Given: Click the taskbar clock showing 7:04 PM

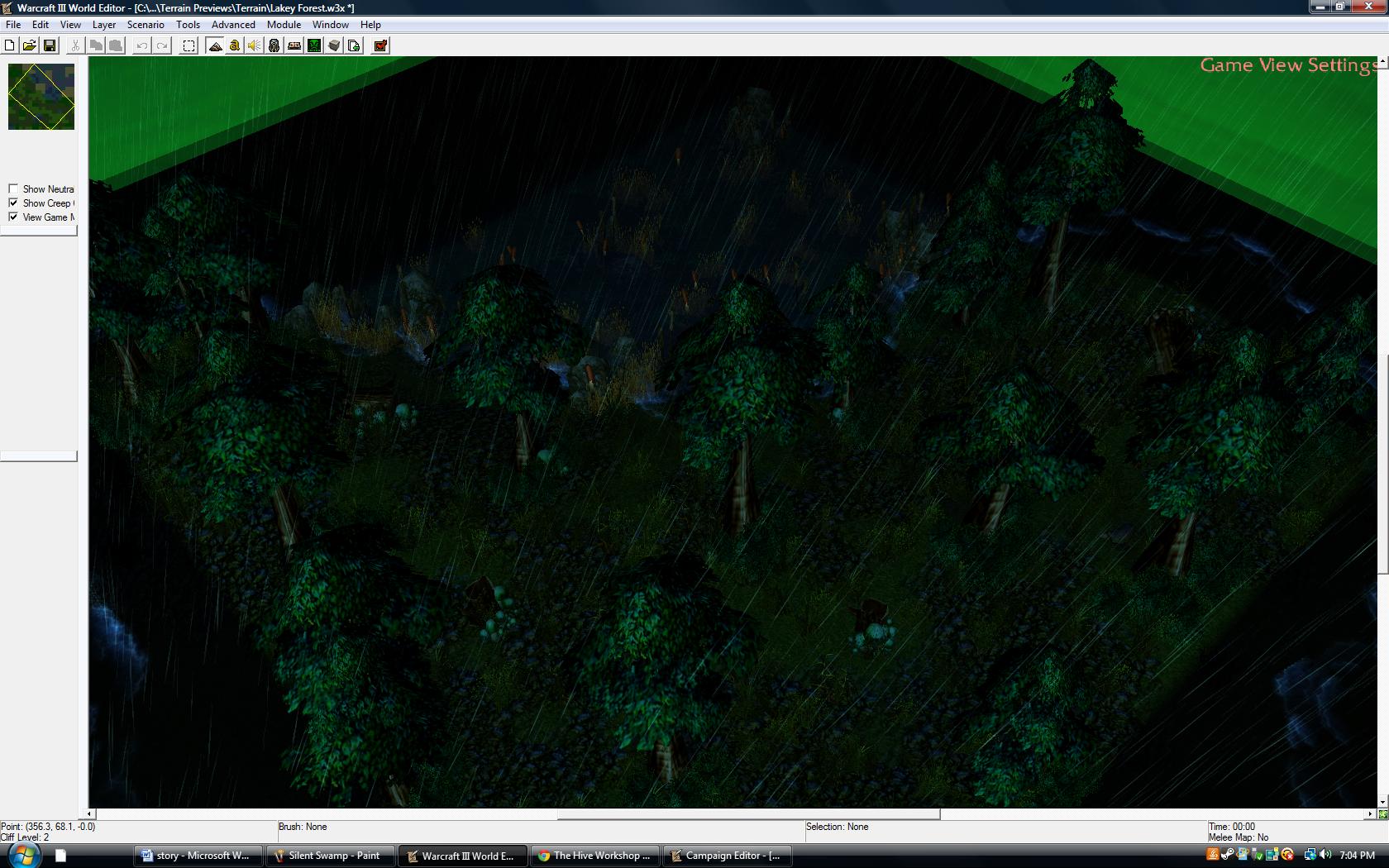Looking at the screenshot, I should point(1357,856).
